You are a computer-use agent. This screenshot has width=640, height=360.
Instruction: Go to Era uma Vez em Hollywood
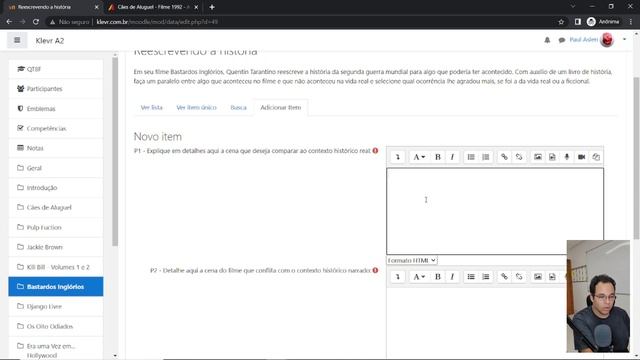pos(56,350)
